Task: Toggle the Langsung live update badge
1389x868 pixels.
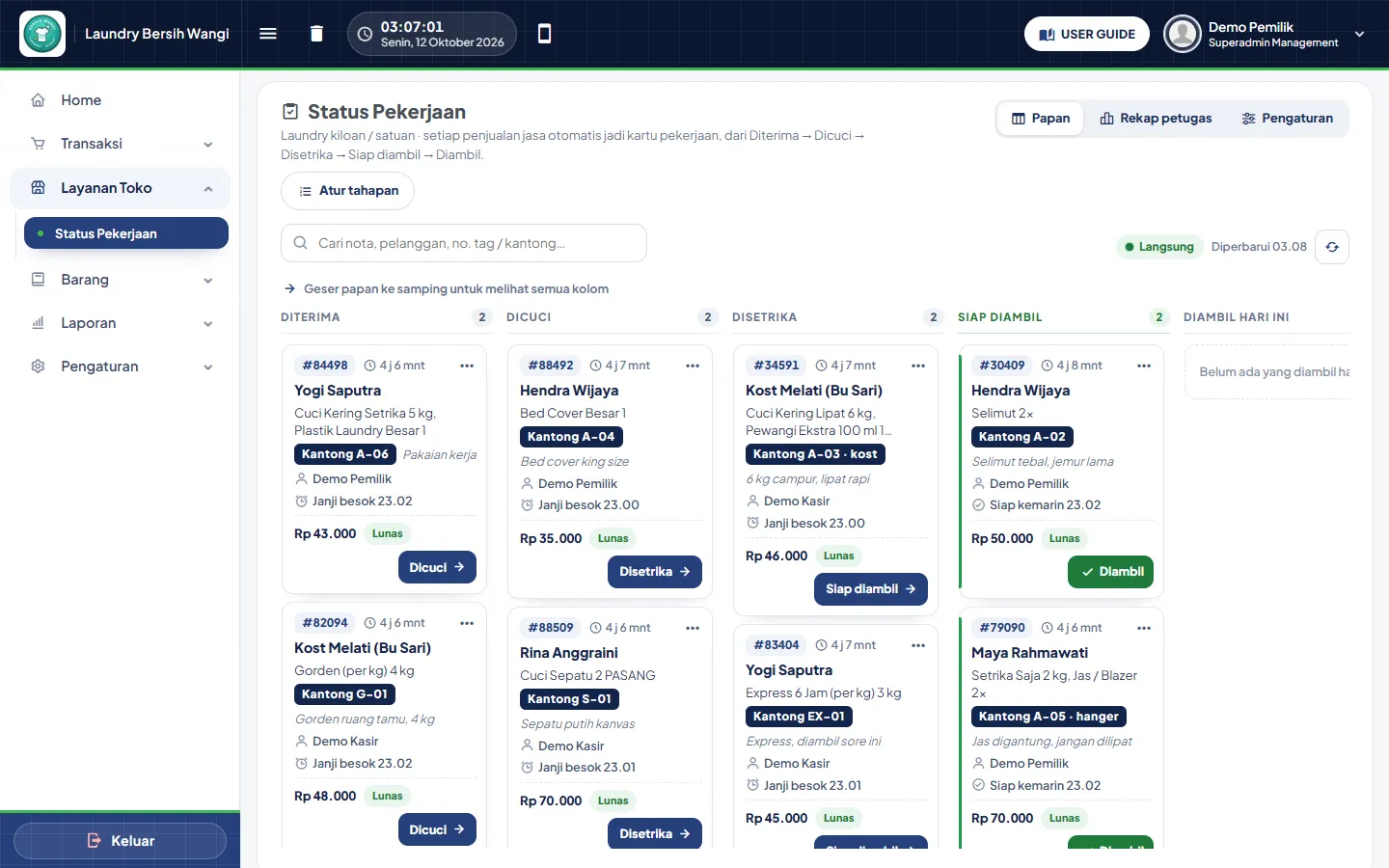Action: coord(1160,247)
